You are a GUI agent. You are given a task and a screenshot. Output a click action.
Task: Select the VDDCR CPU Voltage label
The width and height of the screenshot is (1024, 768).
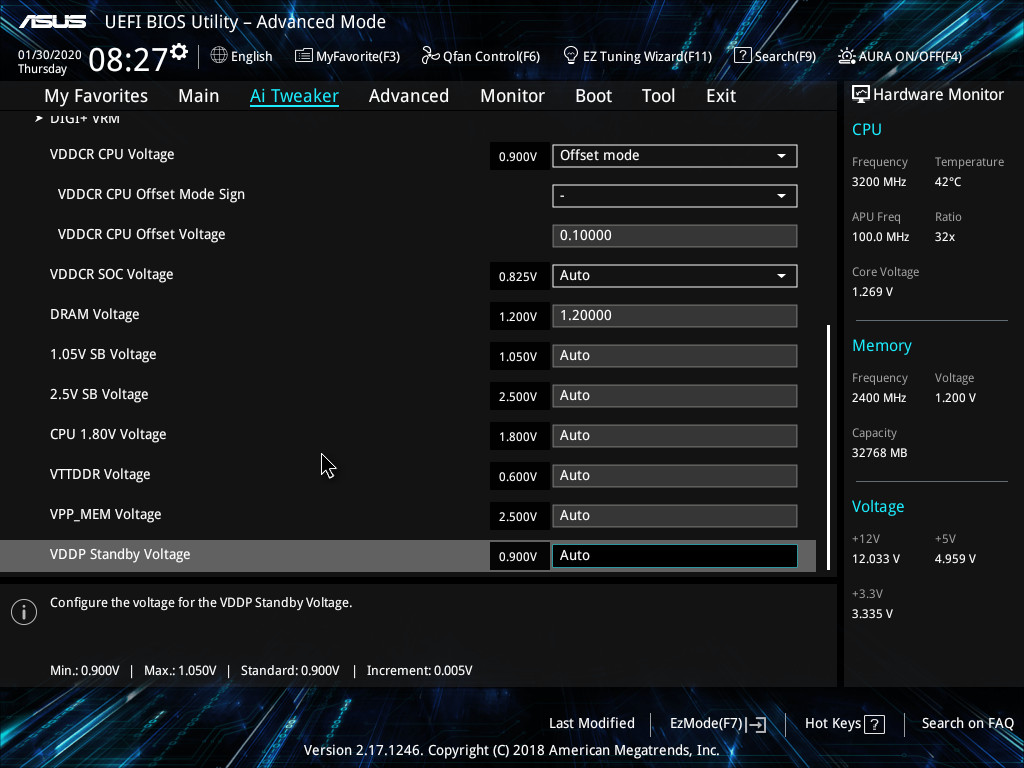[112, 155]
